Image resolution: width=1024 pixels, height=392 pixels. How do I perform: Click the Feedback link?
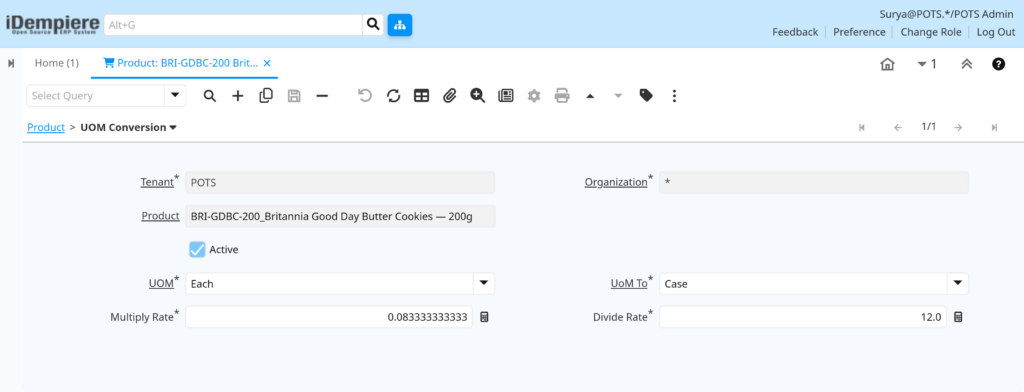point(795,32)
